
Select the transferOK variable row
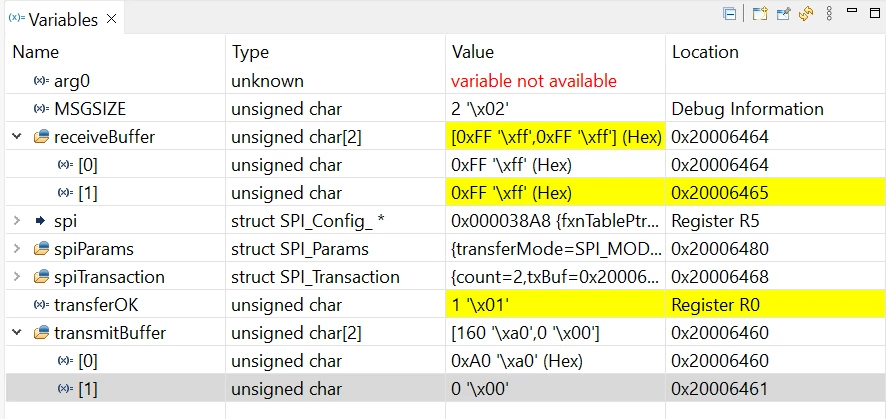[445, 305]
